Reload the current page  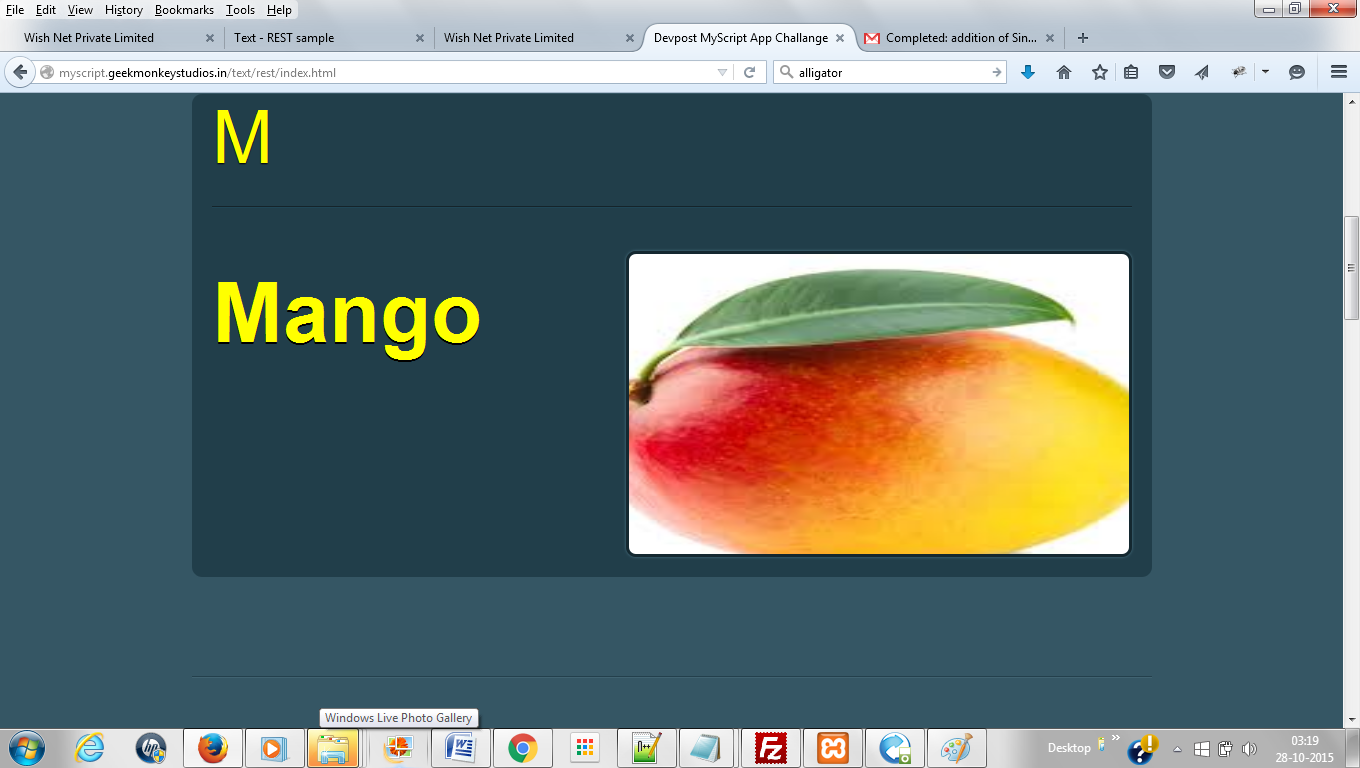pyautogui.click(x=749, y=72)
